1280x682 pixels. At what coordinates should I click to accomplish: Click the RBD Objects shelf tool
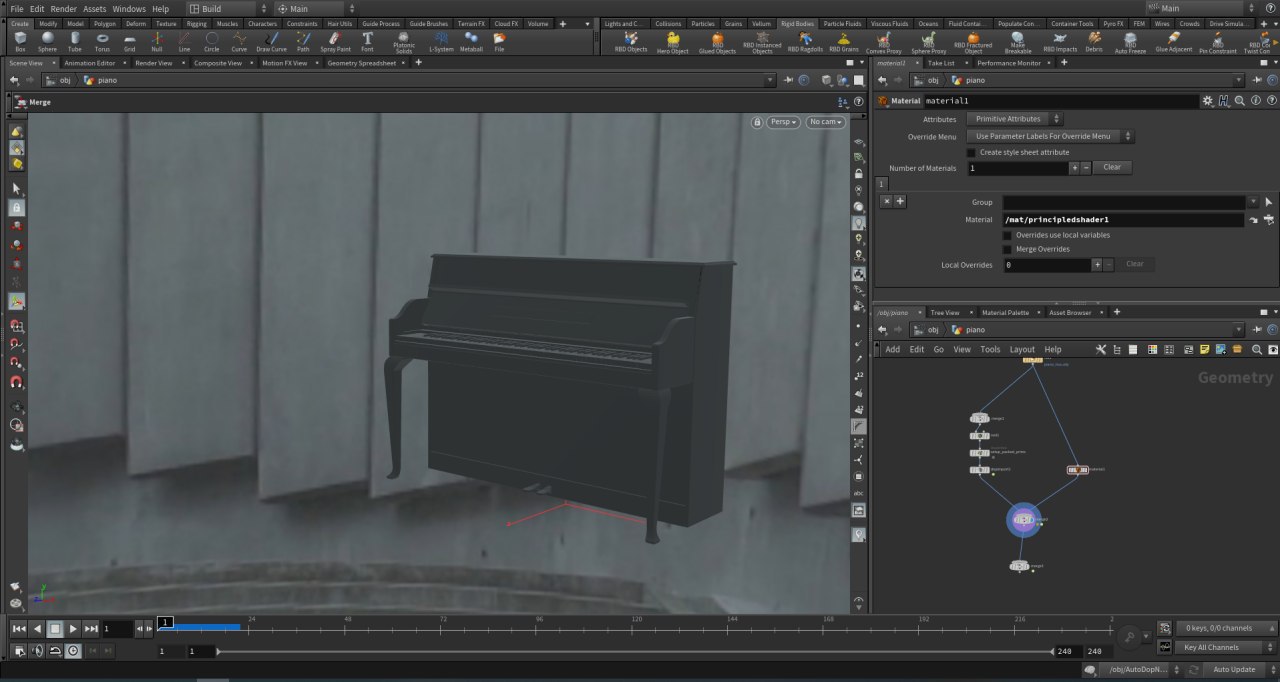tap(631, 41)
